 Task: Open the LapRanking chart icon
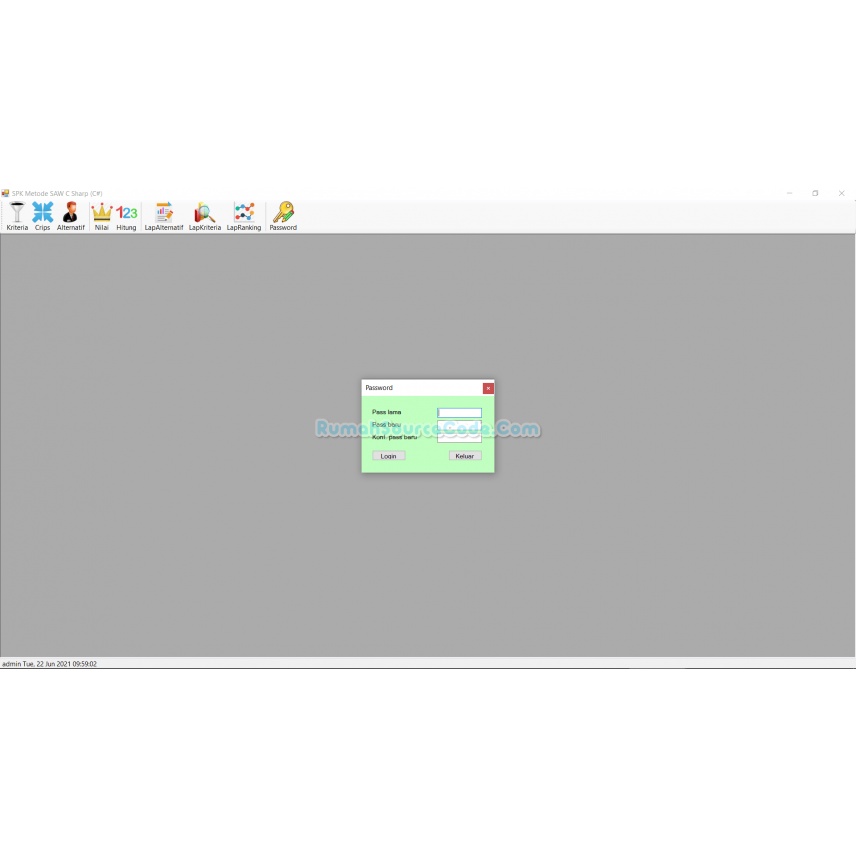click(244, 216)
